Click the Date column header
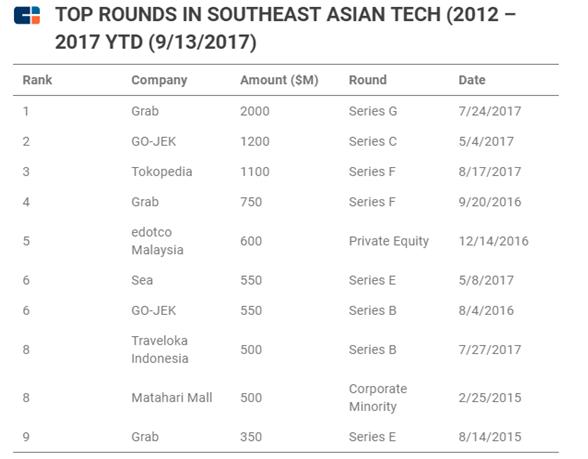 (472, 80)
